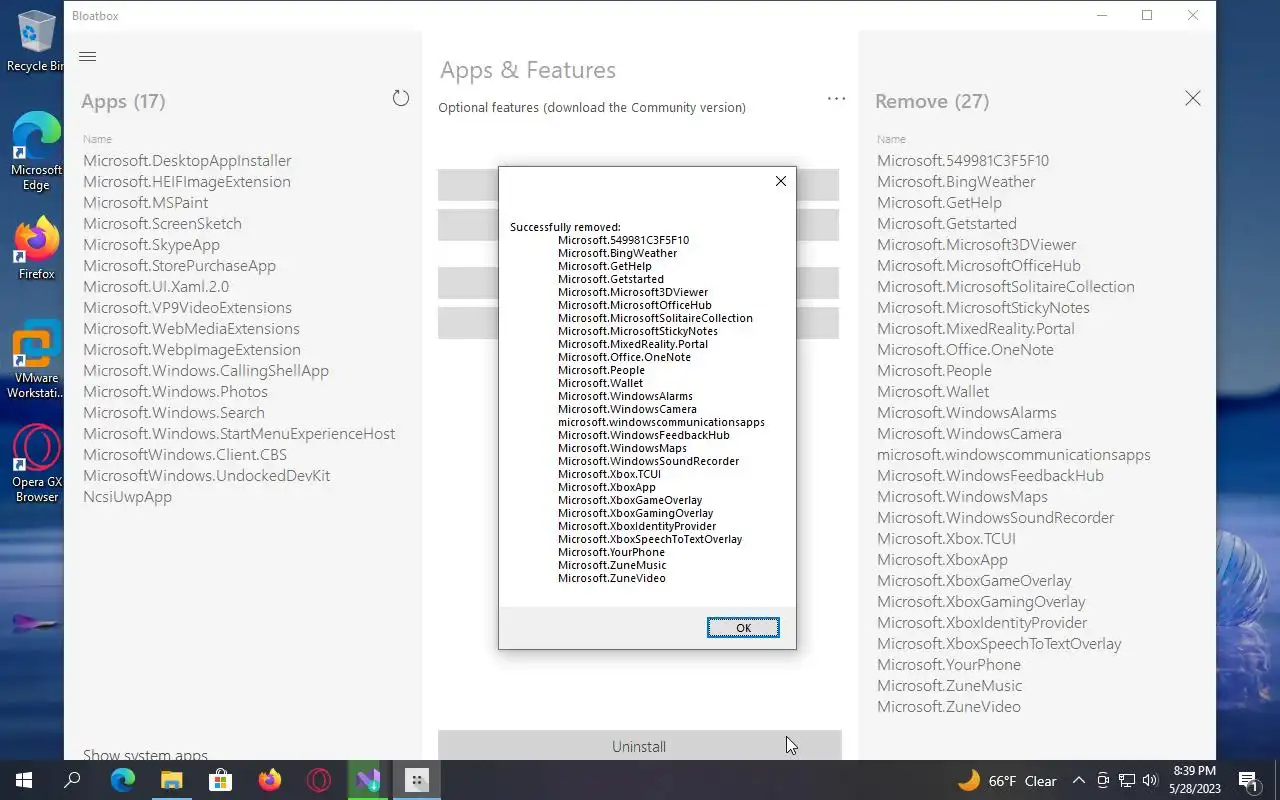Select Microsoft.WindowsMaps in Remove list
The image size is (1280, 800).
962,496
